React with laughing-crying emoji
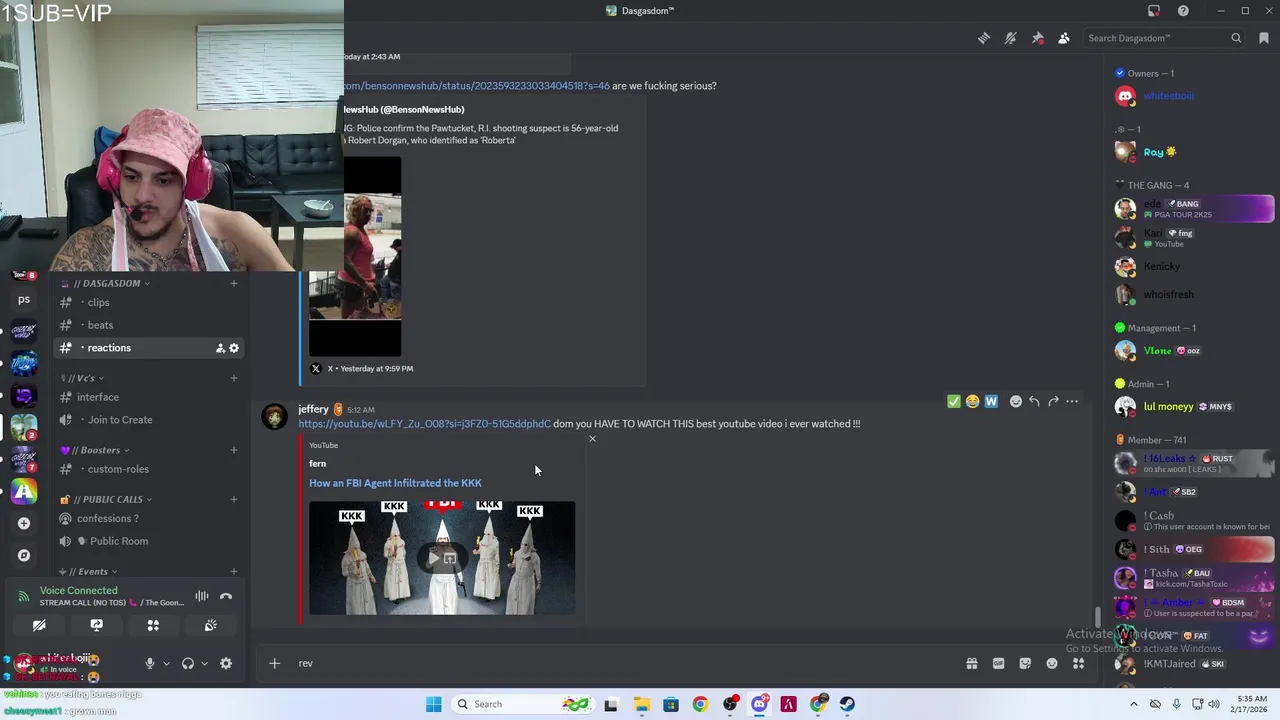This screenshot has width=1280, height=720. click(x=972, y=402)
